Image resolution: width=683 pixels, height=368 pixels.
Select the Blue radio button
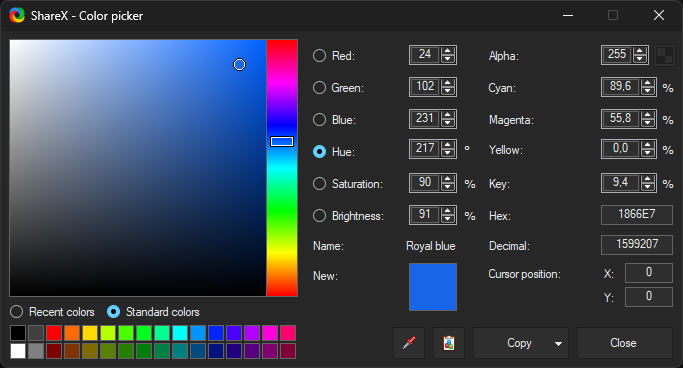point(319,119)
